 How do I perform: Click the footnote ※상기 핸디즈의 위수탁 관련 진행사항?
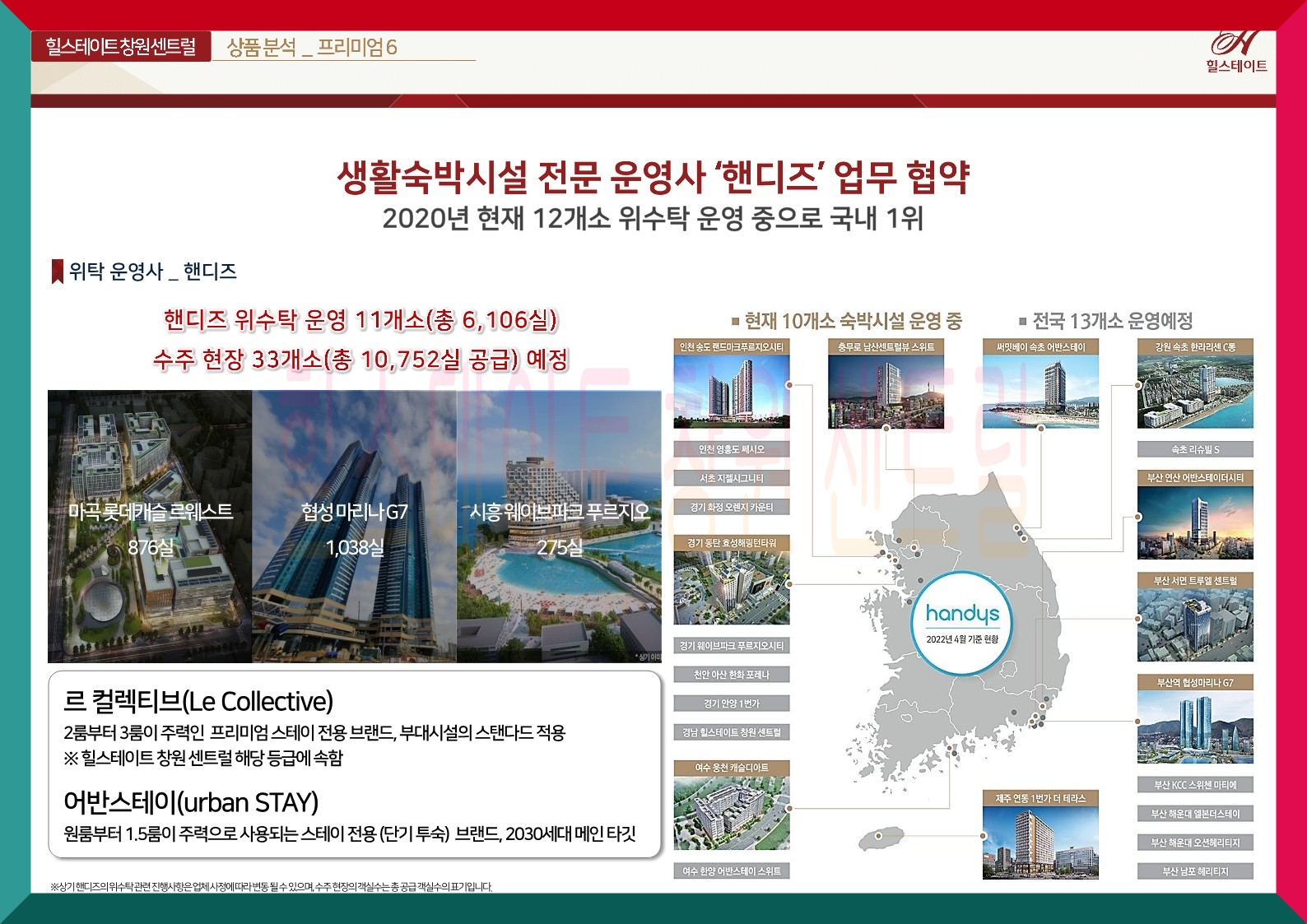pos(272,887)
